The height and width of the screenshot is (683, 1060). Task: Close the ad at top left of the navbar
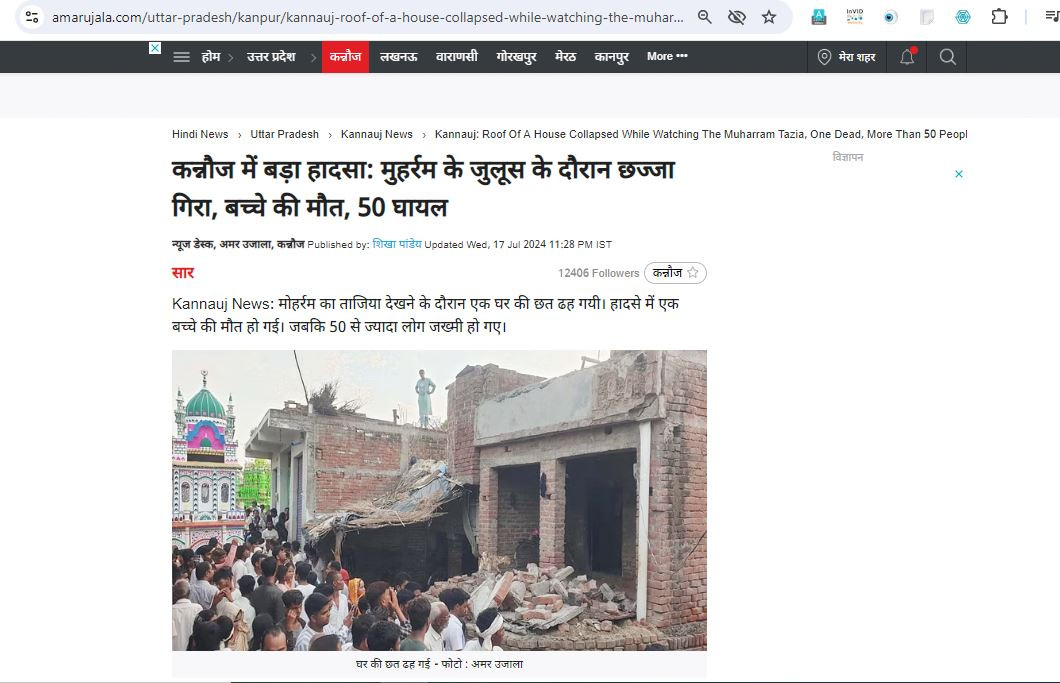tap(155, 48)
